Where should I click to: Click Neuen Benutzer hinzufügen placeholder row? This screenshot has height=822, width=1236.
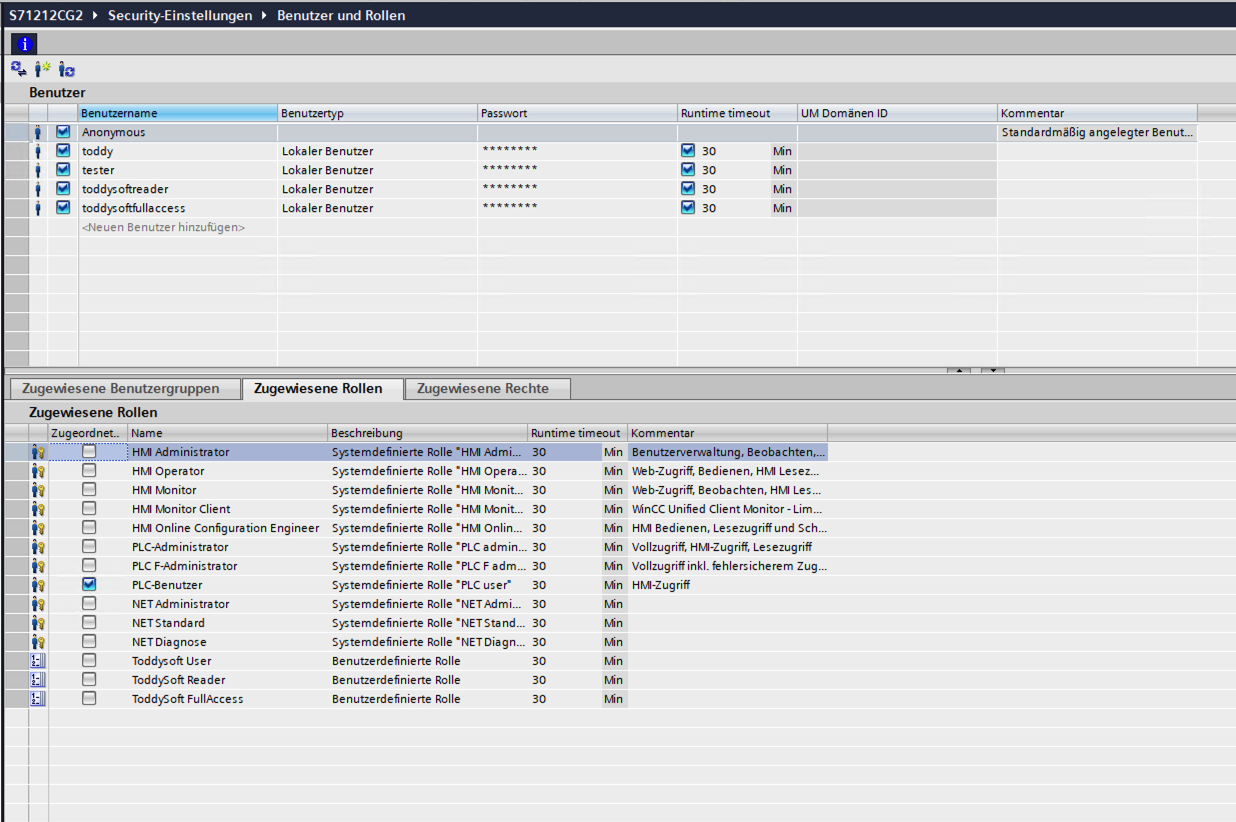coord(163,227)
